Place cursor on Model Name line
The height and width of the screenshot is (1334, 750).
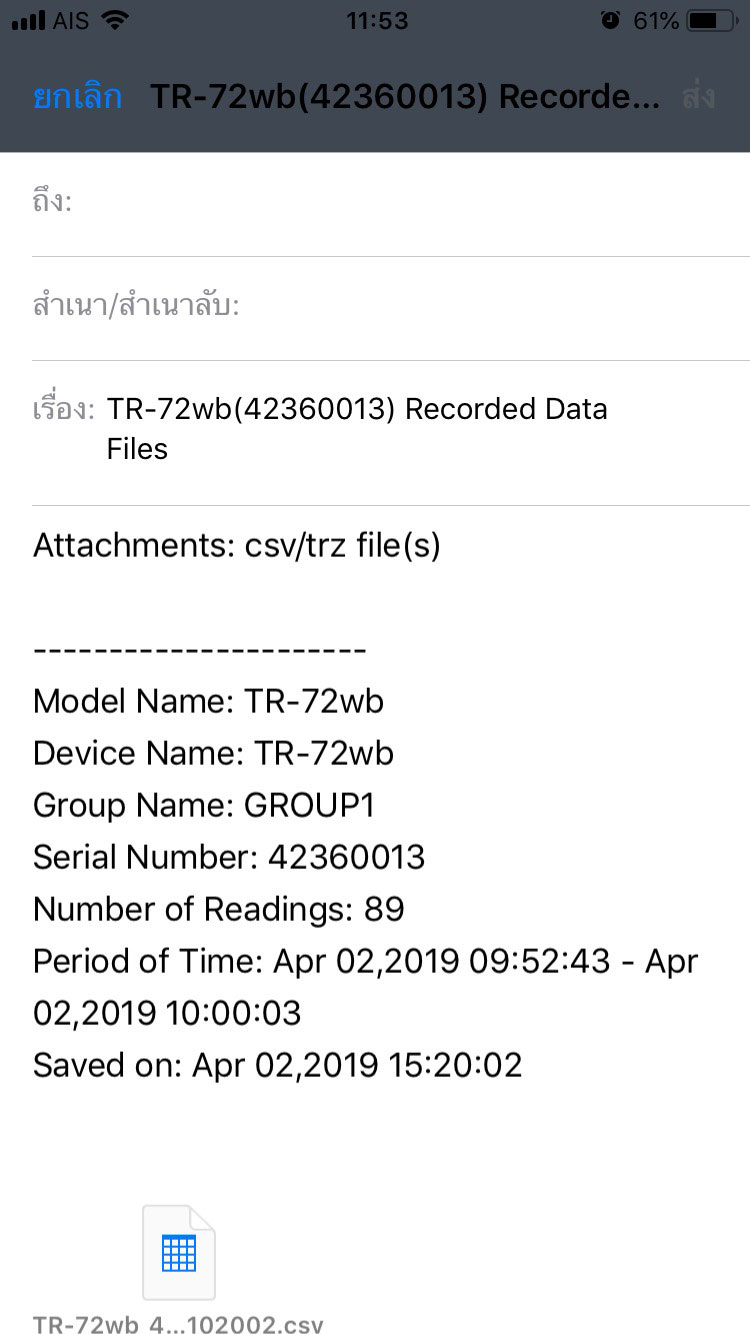pos(208,701)
